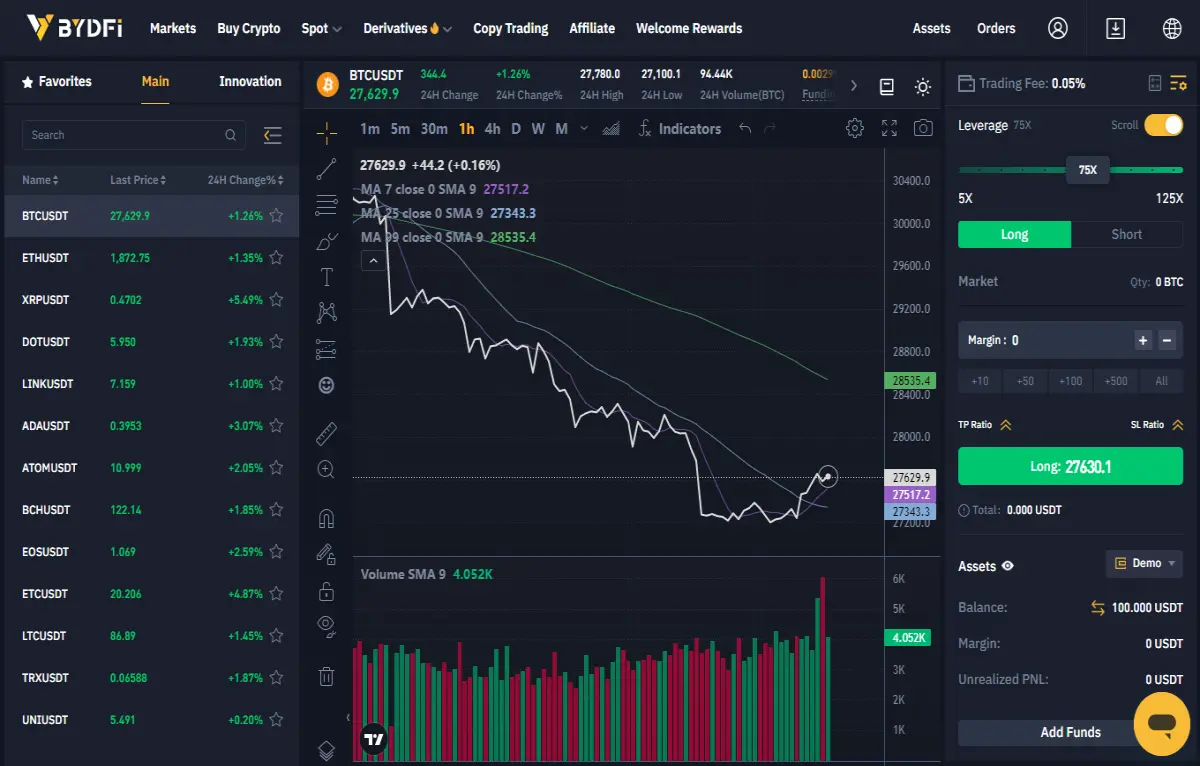Viewport: 1200px width, 766px height.
Task: Toggle asset balance visibility eye
Action: point(1008,566)
